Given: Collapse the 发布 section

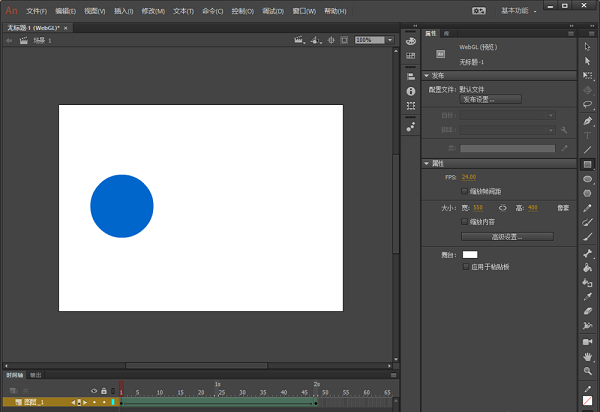Looking at the screenshot, I should [427, 75].
